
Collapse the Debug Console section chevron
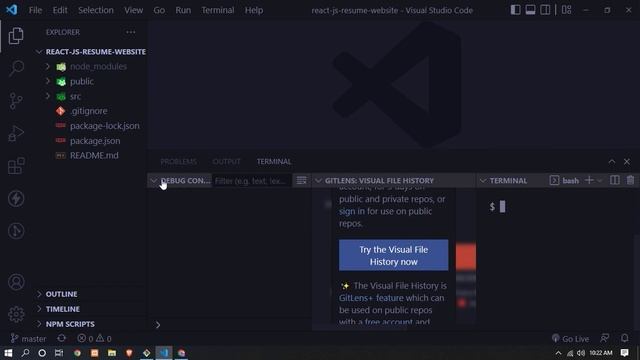point(153,180)
